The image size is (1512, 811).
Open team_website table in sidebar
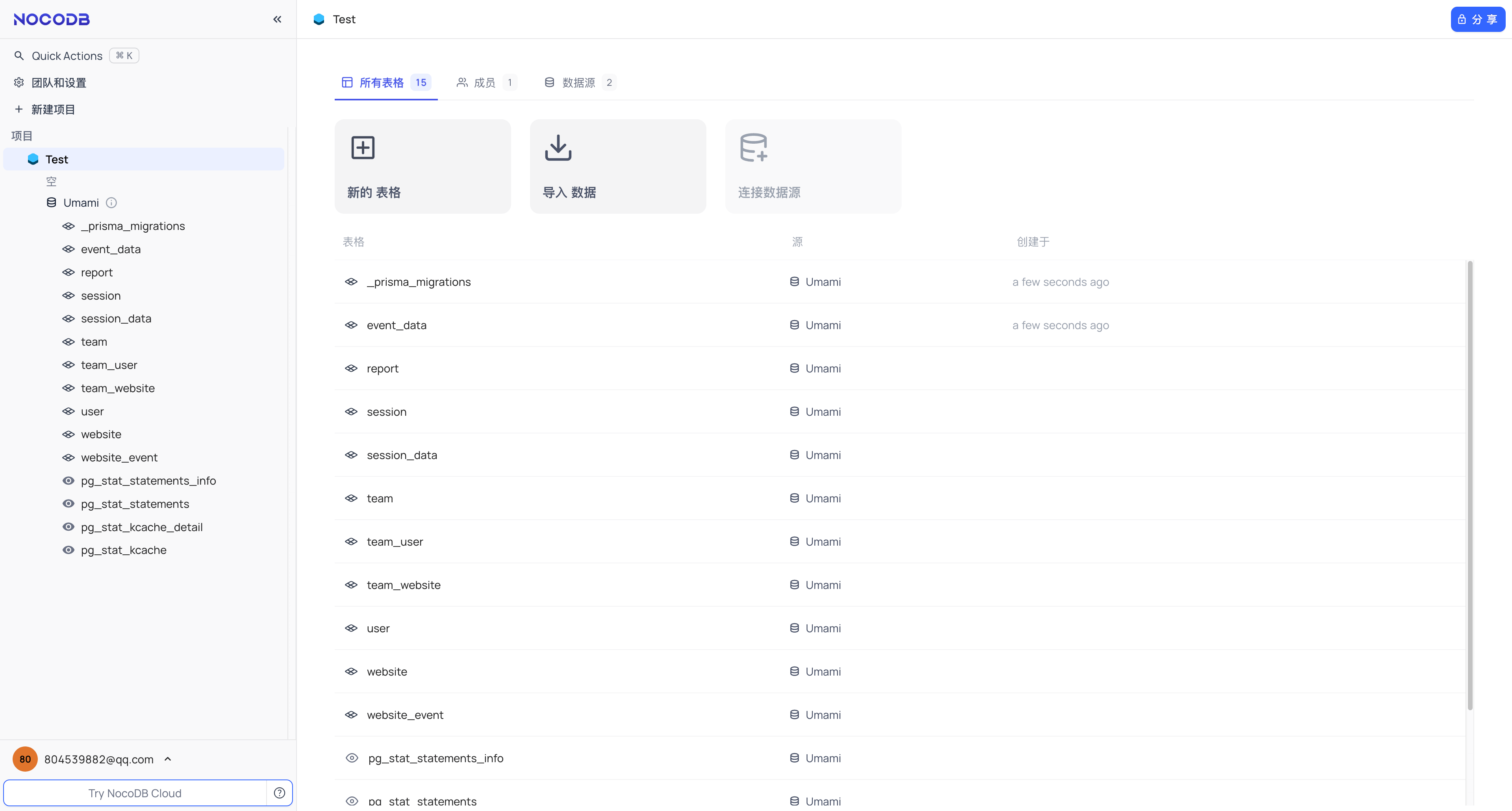tap(117, 388)
